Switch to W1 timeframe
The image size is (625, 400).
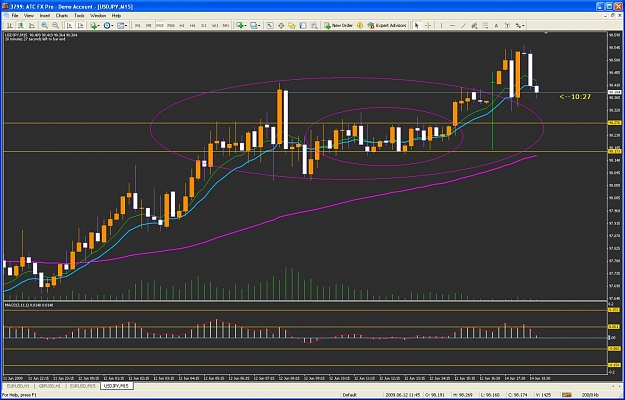point(215,25)
